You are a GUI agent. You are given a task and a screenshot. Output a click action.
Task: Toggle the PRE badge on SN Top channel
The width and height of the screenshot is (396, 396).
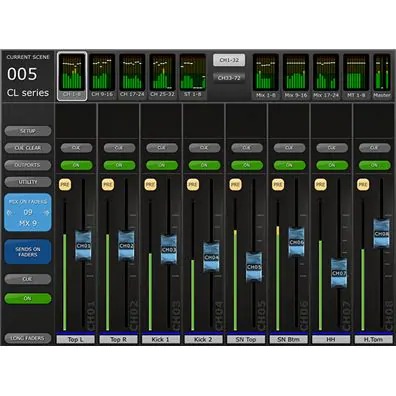click(x=235, y=184)
